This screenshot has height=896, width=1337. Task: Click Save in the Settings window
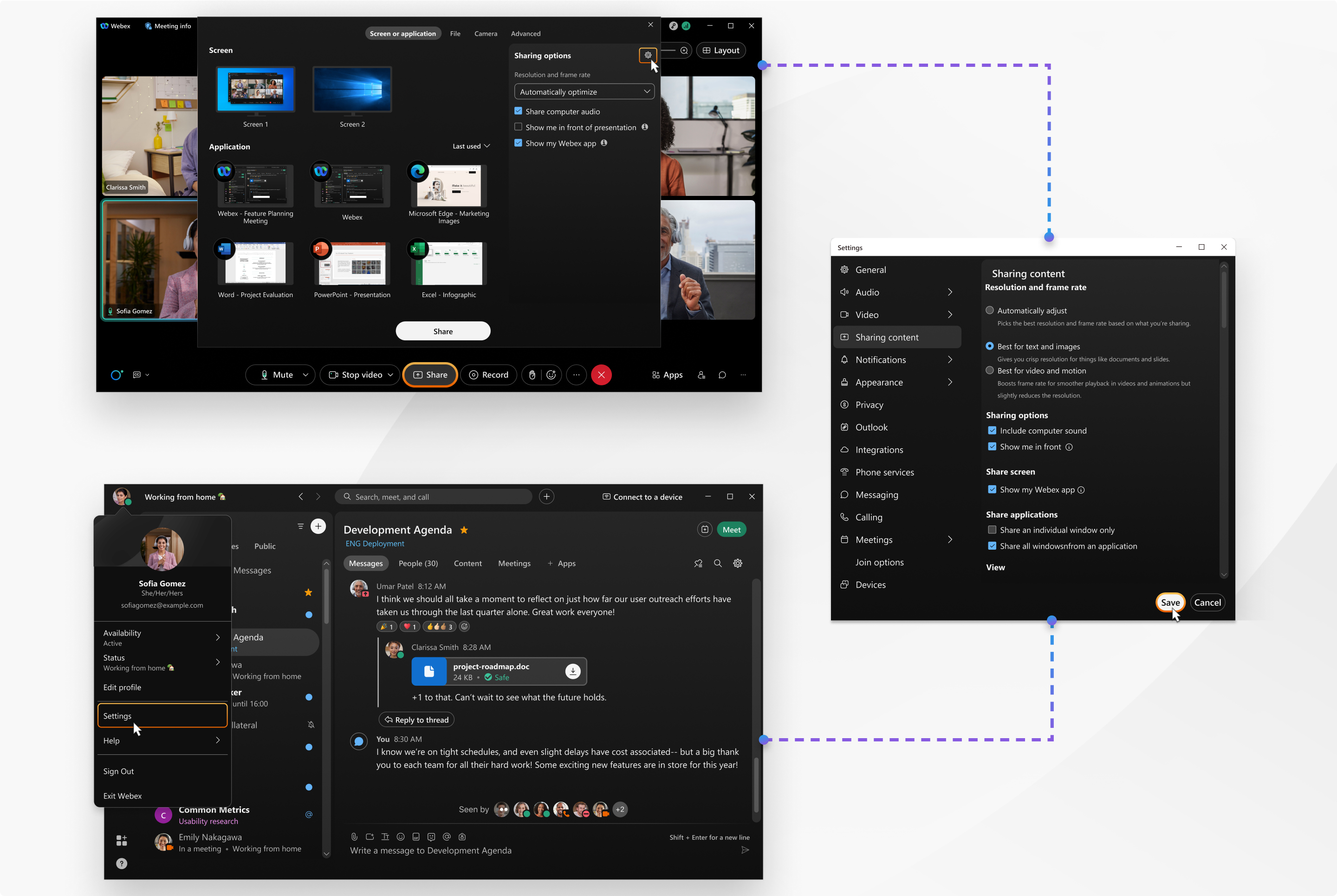1170,602
